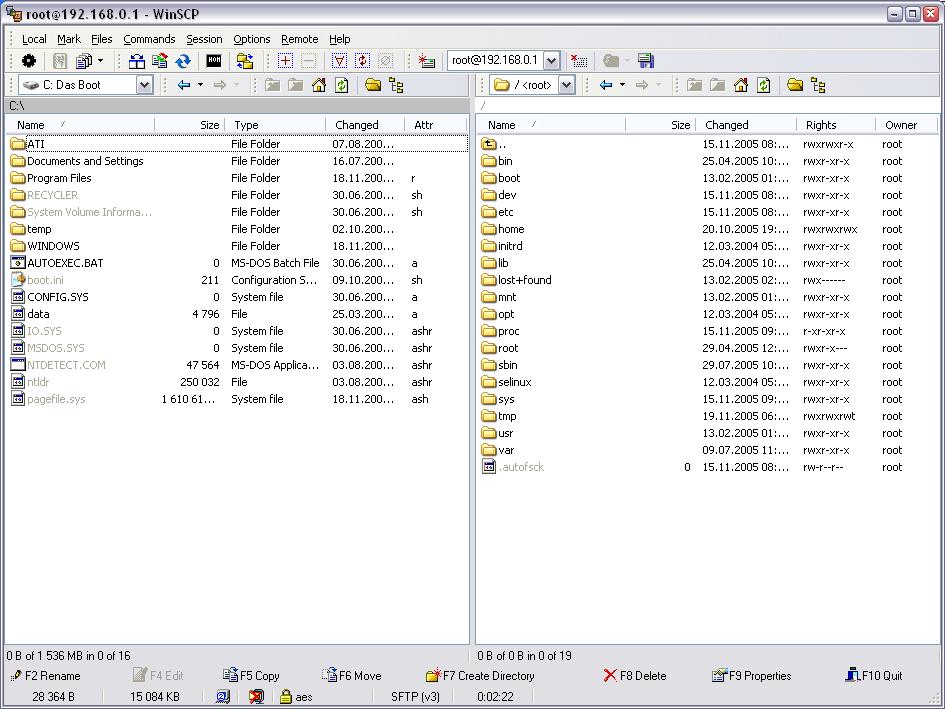
Task: Open the black terminal console icon
Action: [214, 61]
